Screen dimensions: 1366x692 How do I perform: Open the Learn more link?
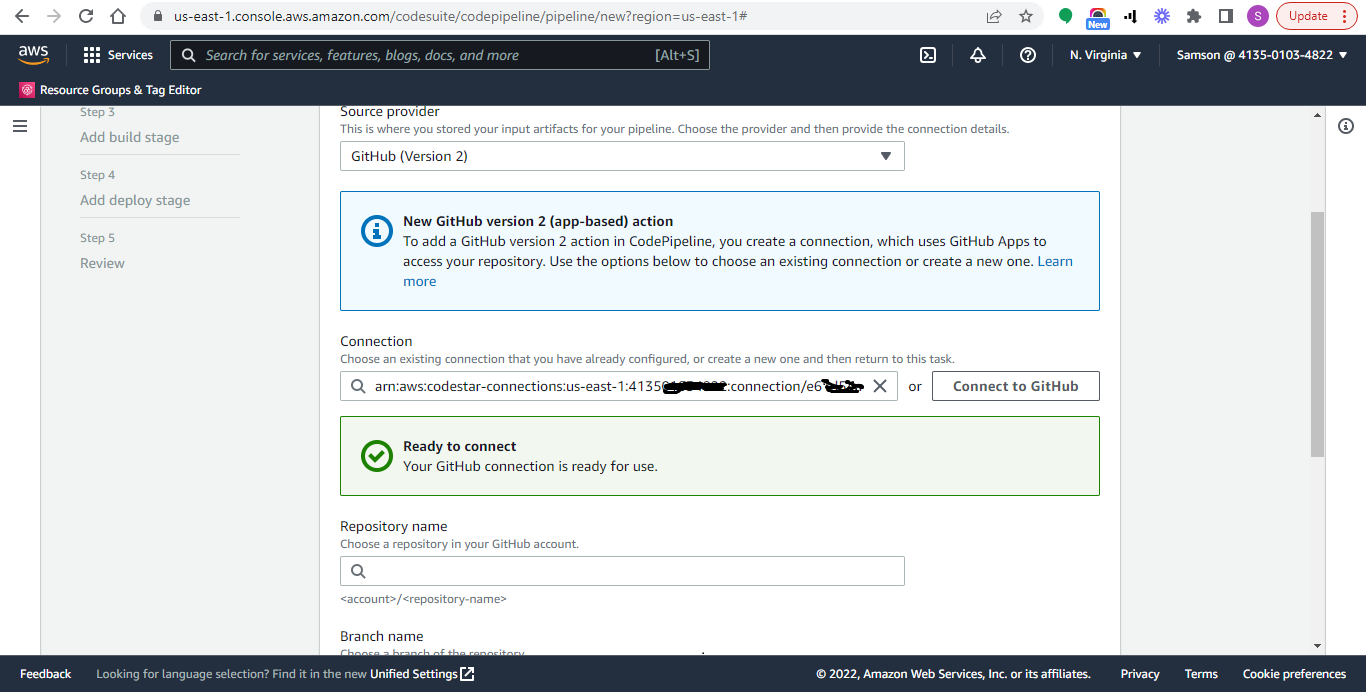[1054, 262]
